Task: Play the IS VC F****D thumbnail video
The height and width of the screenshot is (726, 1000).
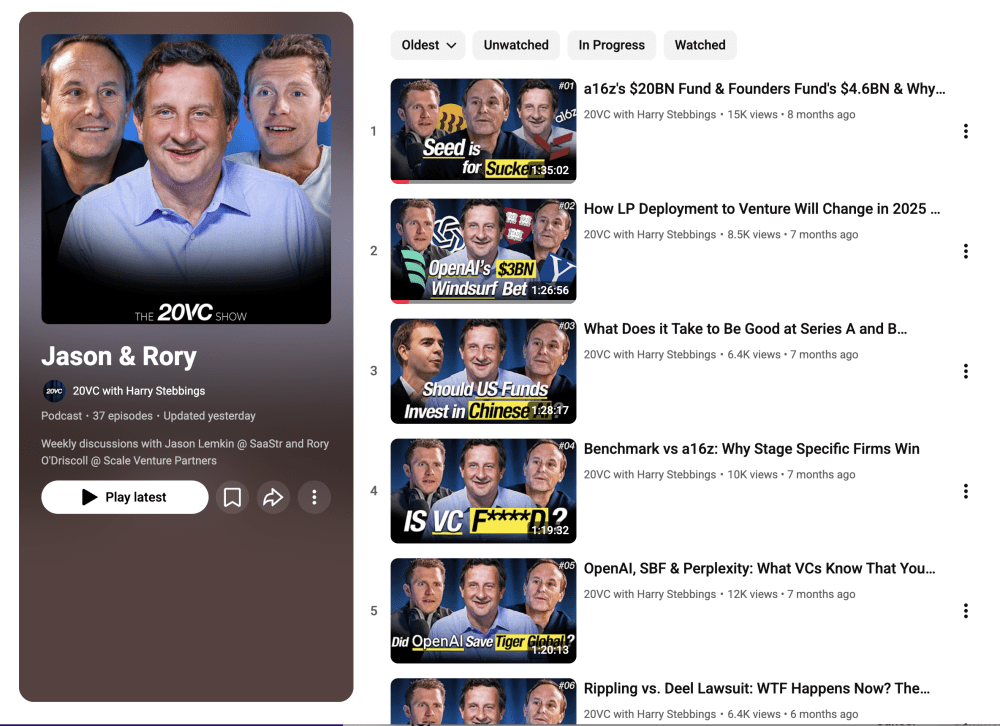Action: coord(483,491)
